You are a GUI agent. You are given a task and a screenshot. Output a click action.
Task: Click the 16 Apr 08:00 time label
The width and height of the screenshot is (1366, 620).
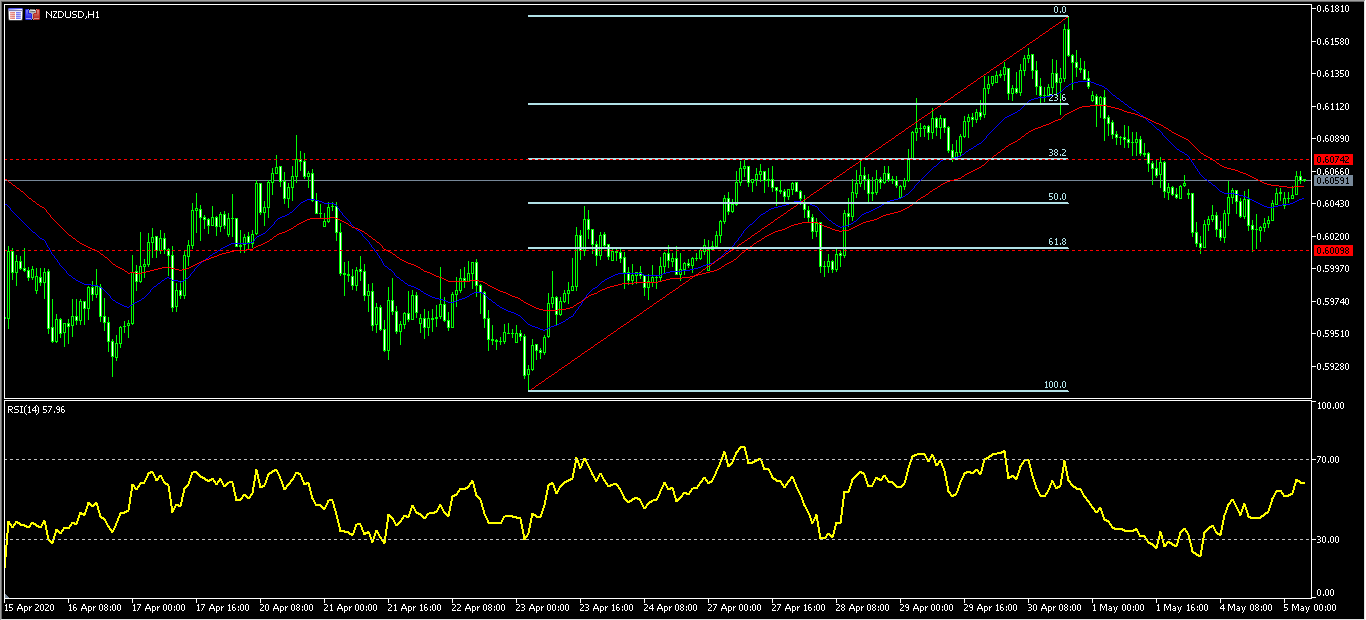point(93,607)
